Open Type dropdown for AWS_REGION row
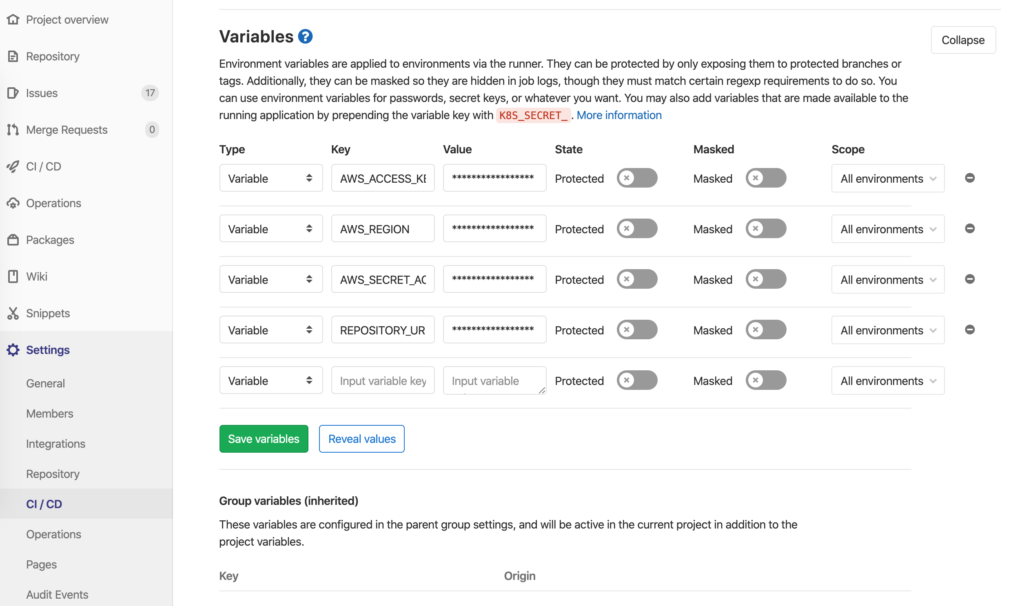The width and height of the screenshot is (1024, 606). click(270, 229)
